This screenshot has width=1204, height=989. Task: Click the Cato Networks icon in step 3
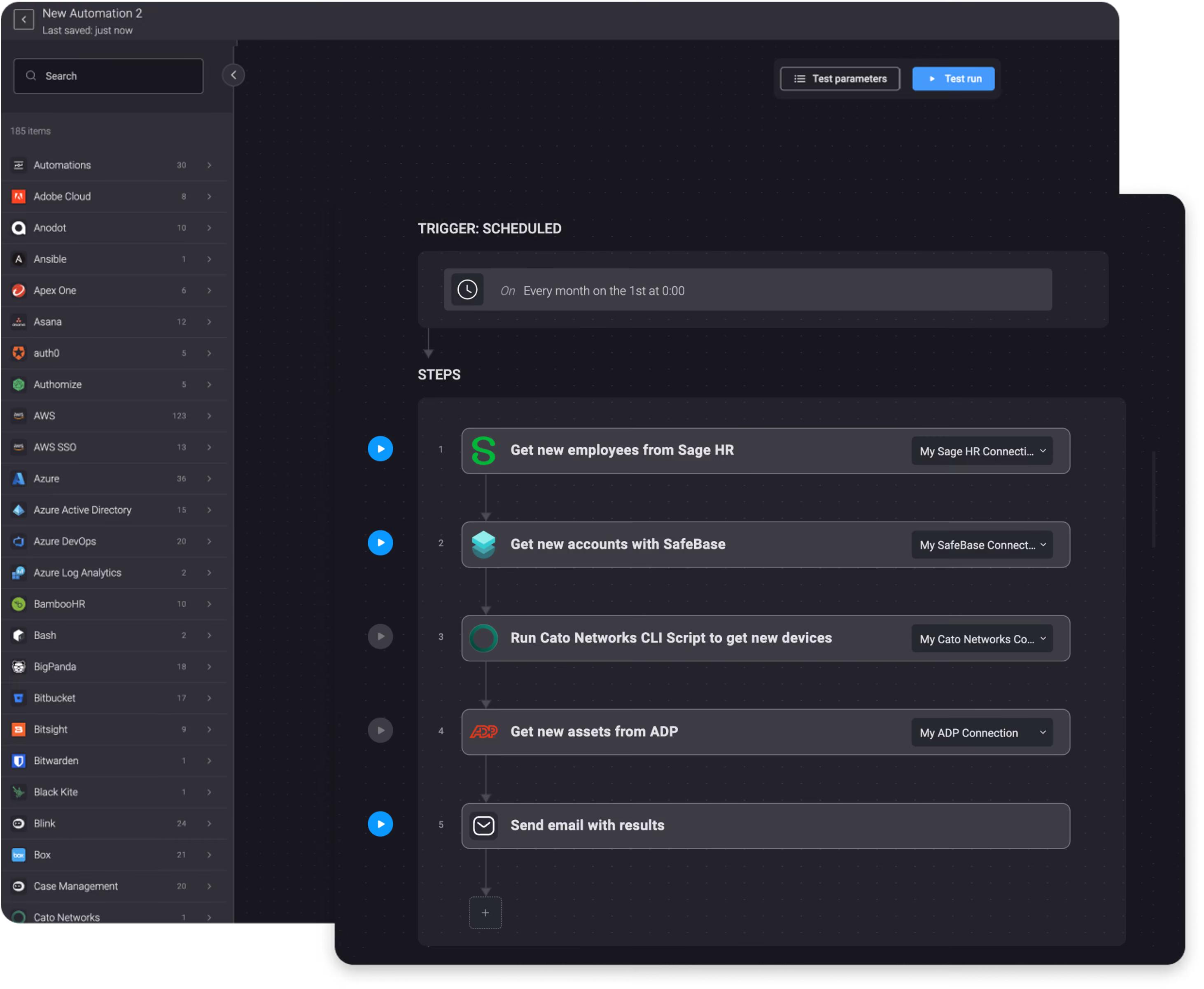click(484, 638)
